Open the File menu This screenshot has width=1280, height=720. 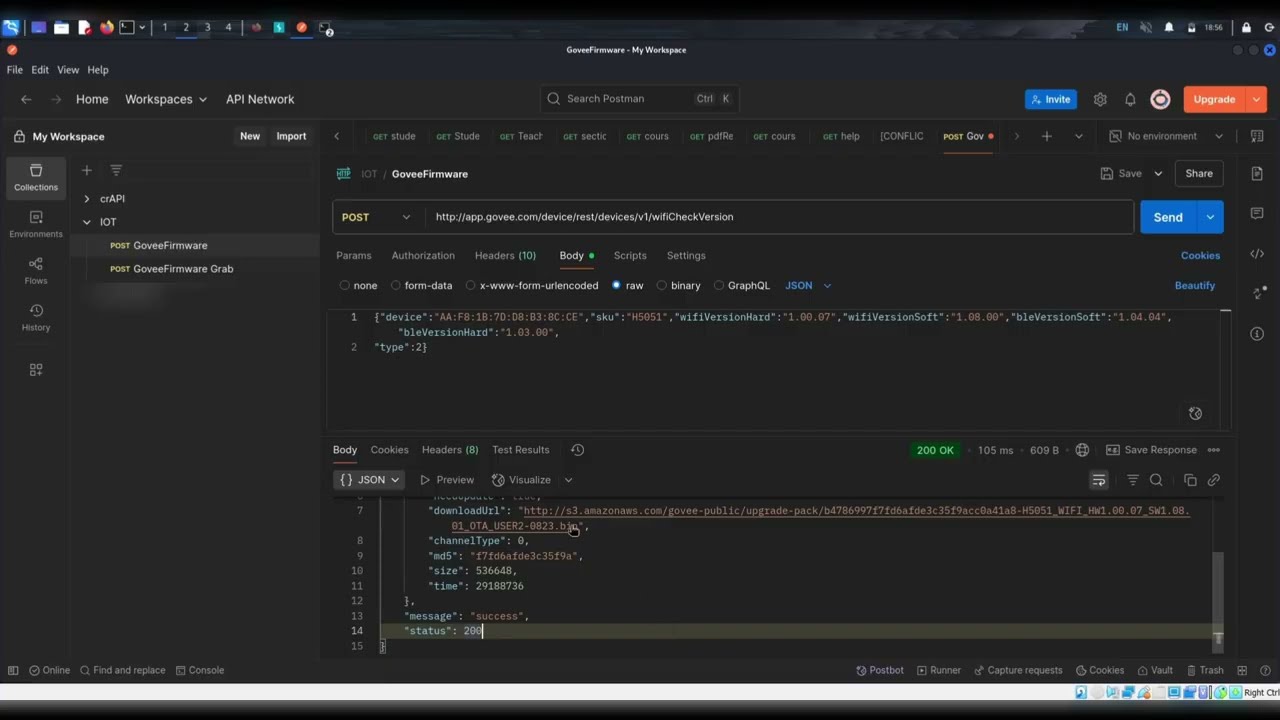click(15, 70)
